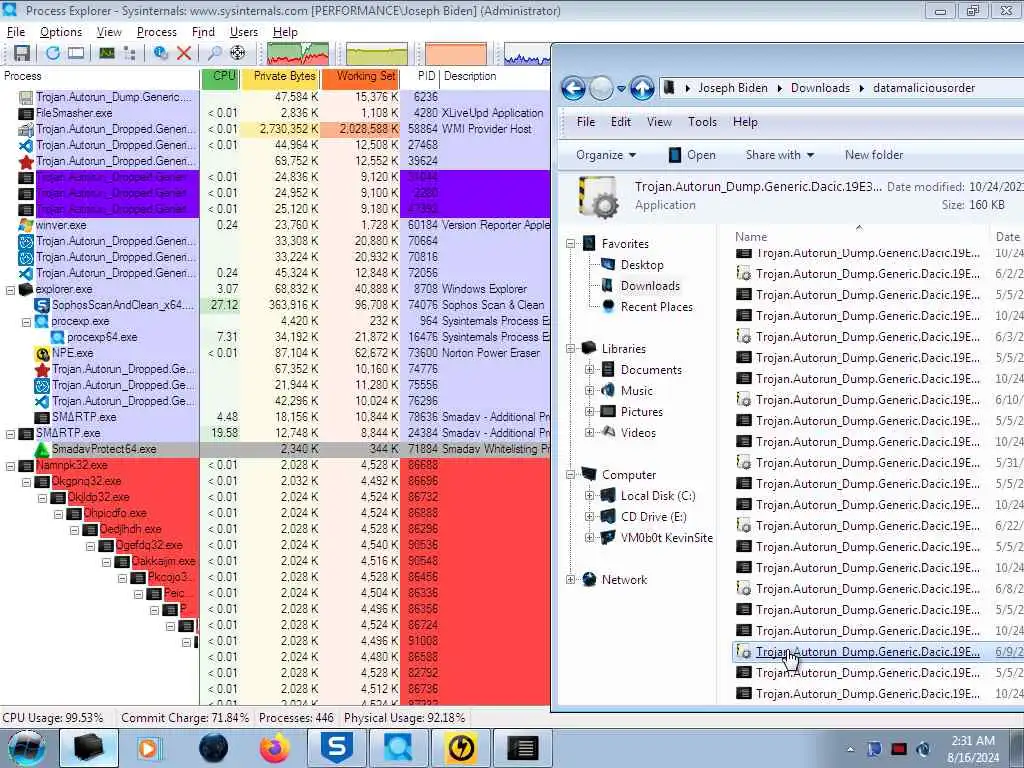Open the Process menu
The image size is (1024, 768).
[157, 31]
